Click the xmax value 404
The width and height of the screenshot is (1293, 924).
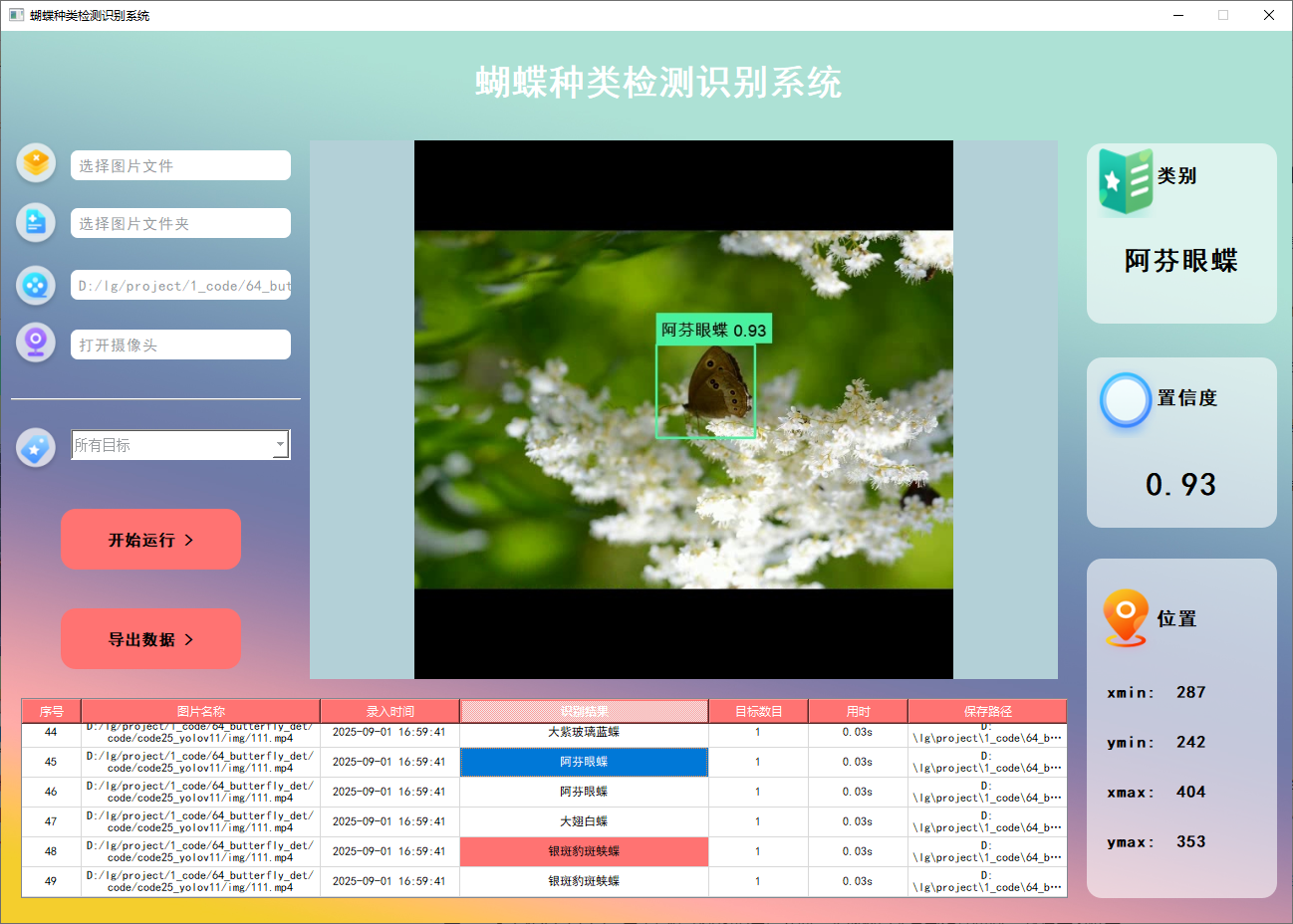point(1190,792)
